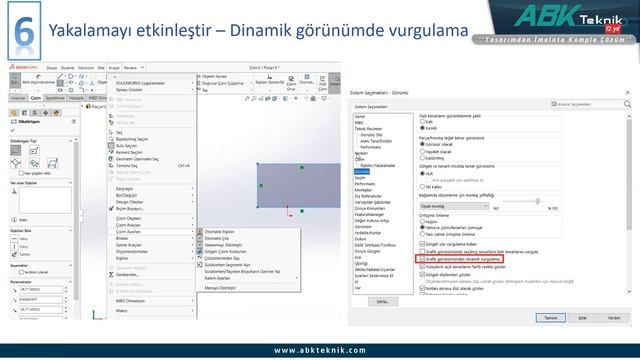
Task: Open the ConfigurationManager tab icon
Action: click(35, 113)
